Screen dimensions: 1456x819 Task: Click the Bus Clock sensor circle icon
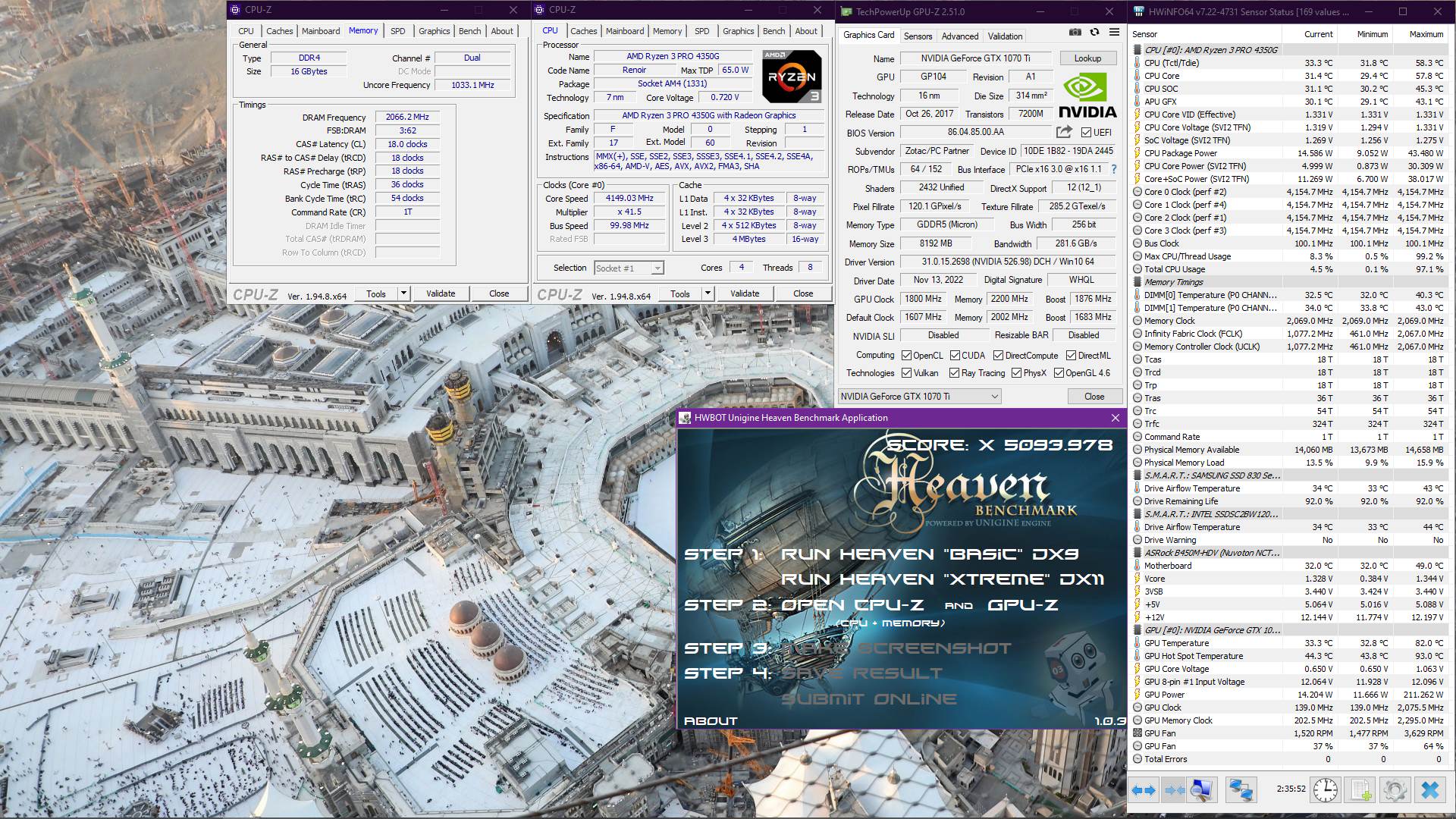pyautogui.click(x=1137, y=243)
